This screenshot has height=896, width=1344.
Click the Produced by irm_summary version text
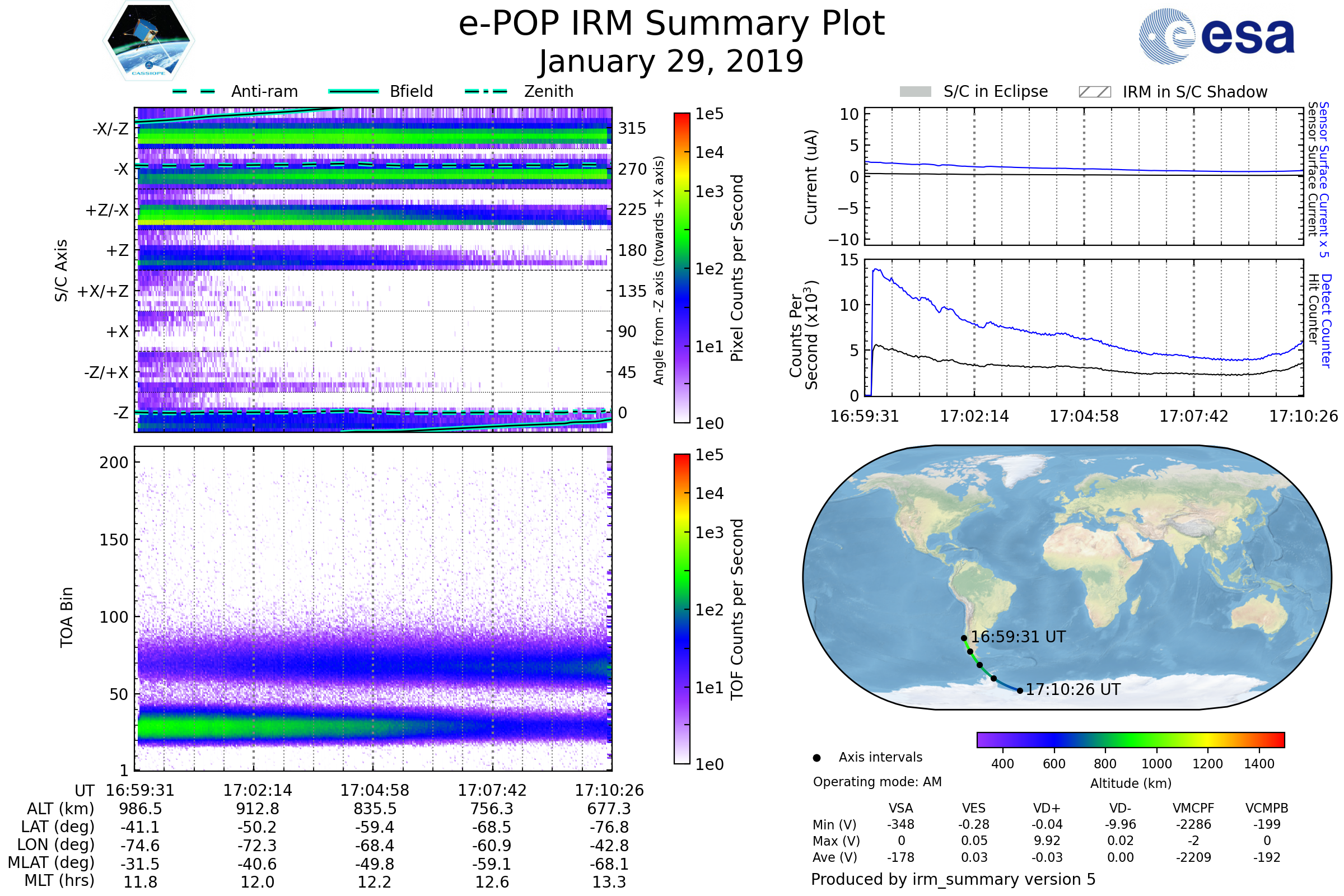pos(953,879)
